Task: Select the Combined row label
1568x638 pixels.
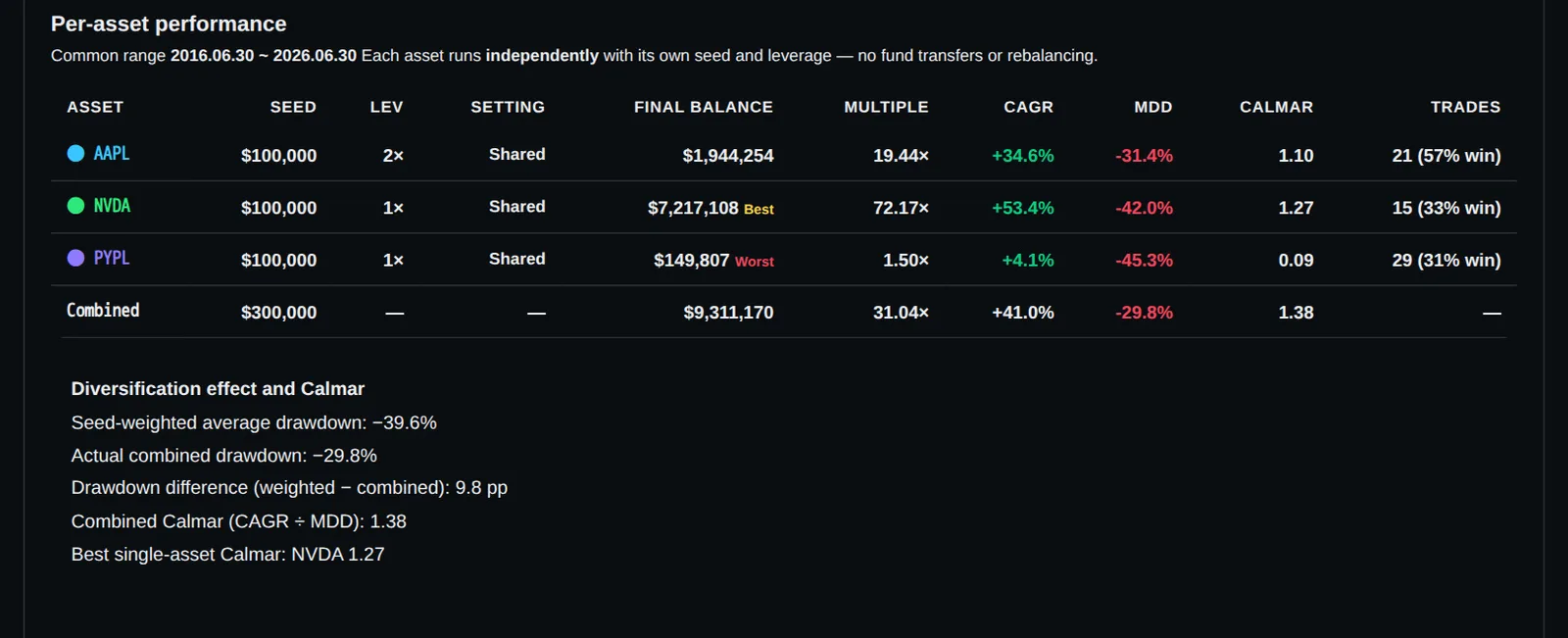Action: click(103, 310)
